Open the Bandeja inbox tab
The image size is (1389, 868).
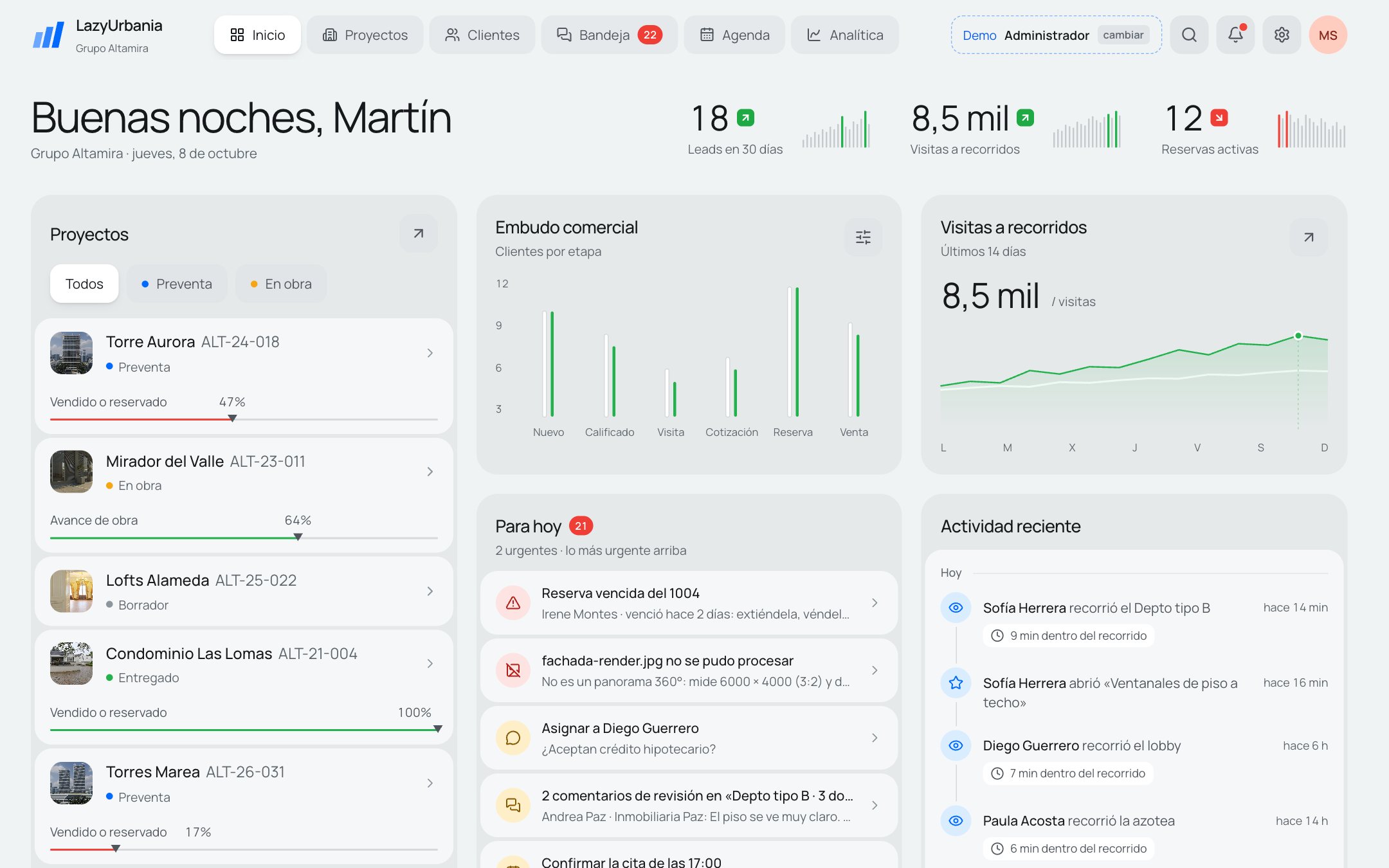coord(609,35)
